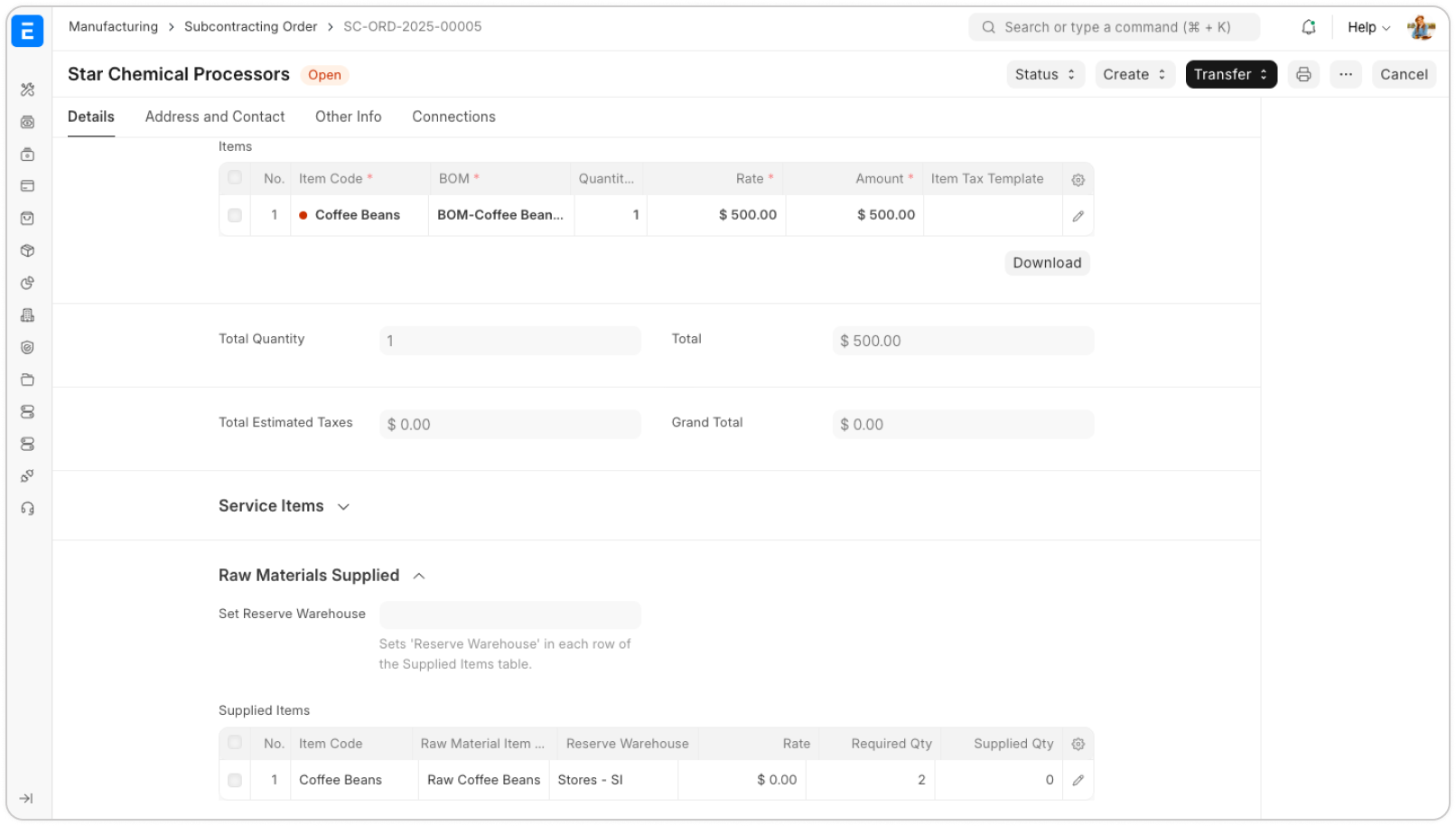Tick the Raw Coffee Beans supplied row checkbox
This screenshot has width=1456, height=826.
[x=235, y=780]
